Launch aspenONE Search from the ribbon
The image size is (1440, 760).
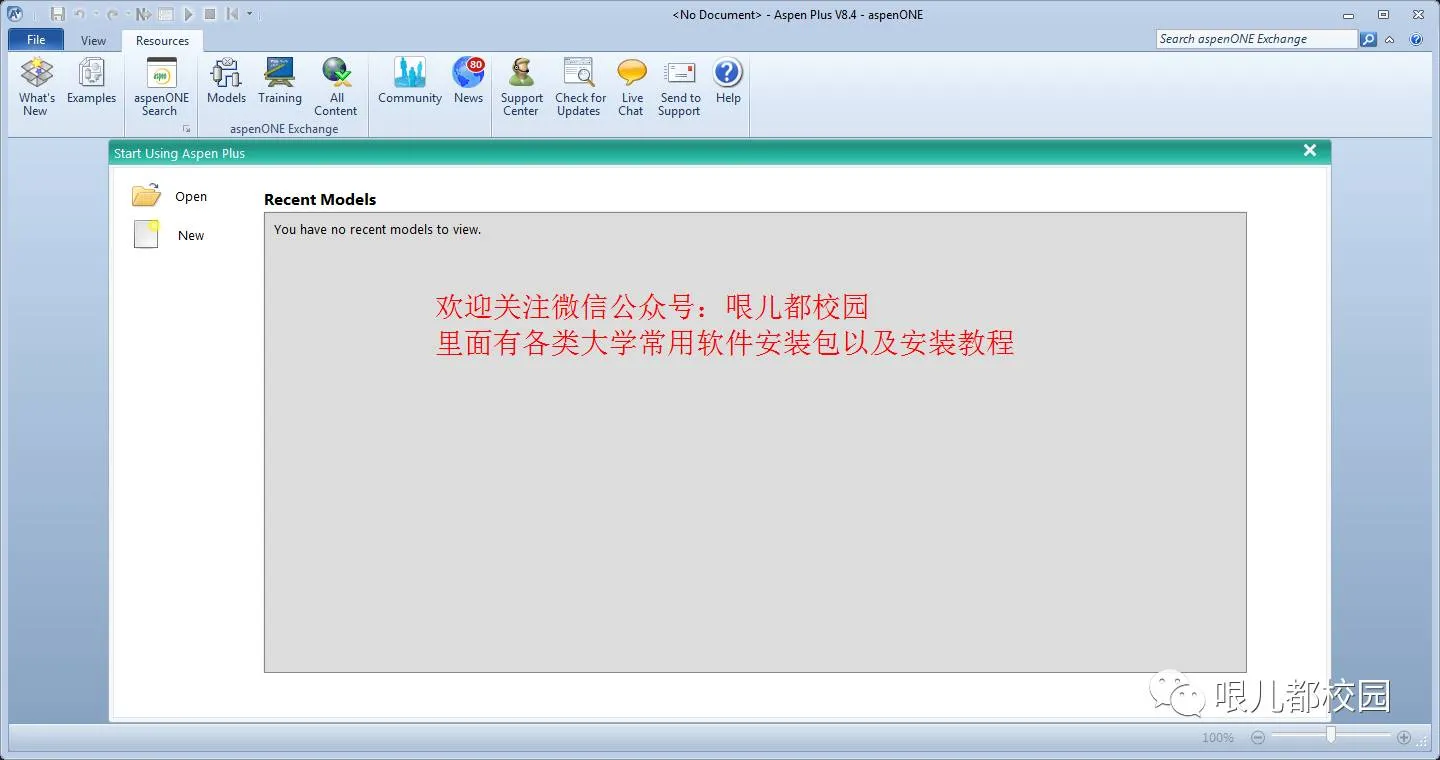pos(161,87)
